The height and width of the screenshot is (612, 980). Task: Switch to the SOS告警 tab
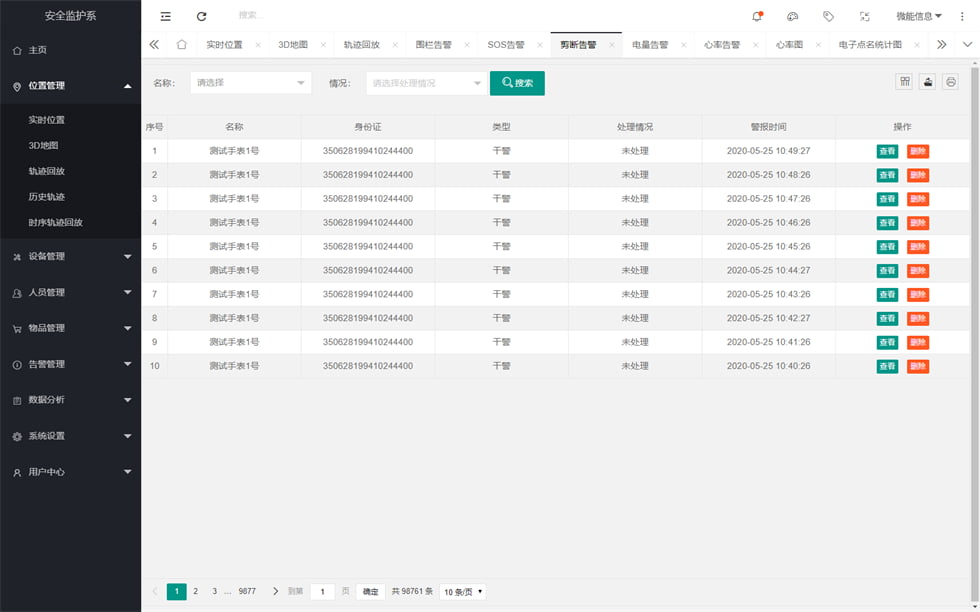505,45
